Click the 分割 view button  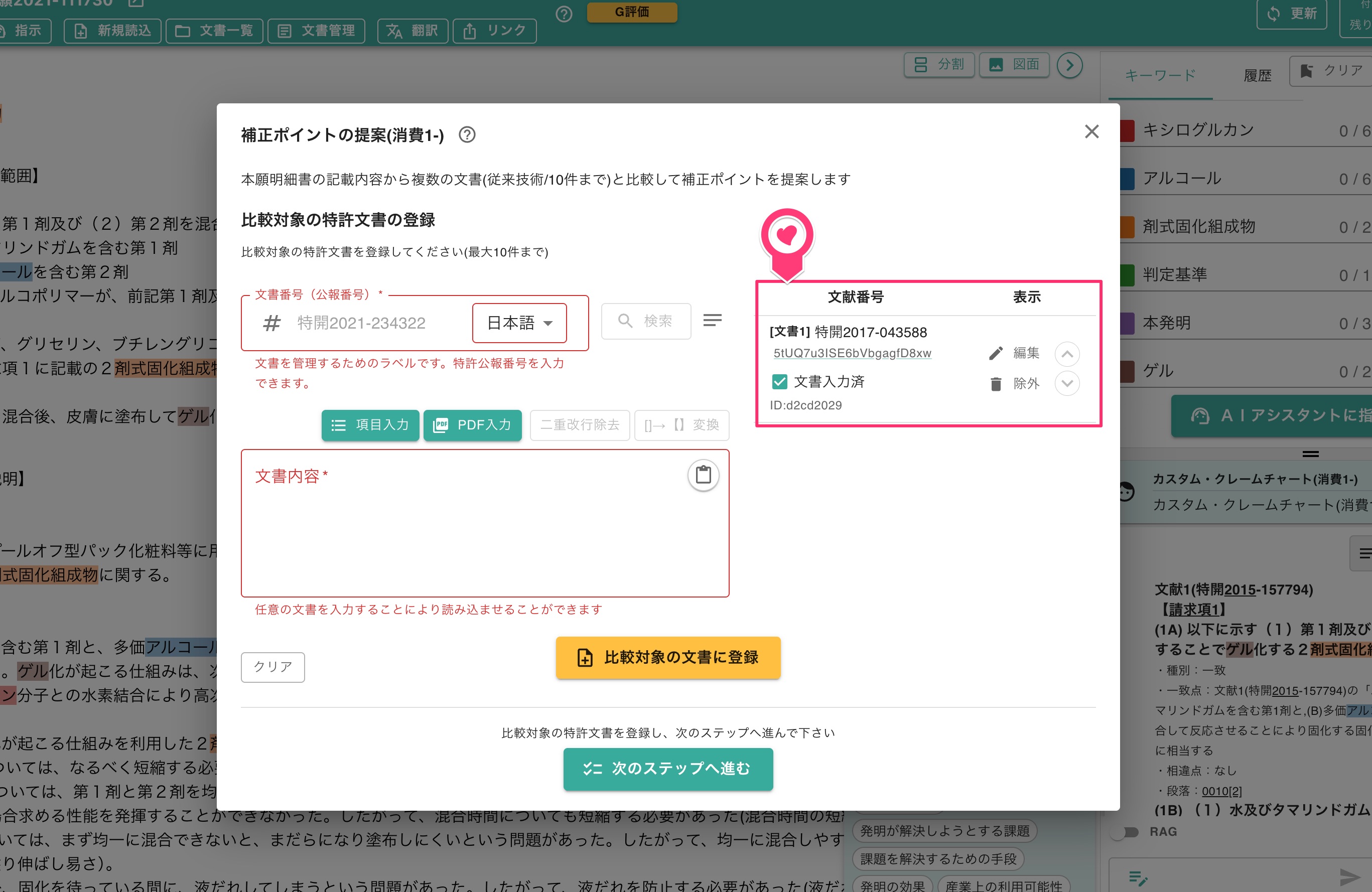(938, 65)
